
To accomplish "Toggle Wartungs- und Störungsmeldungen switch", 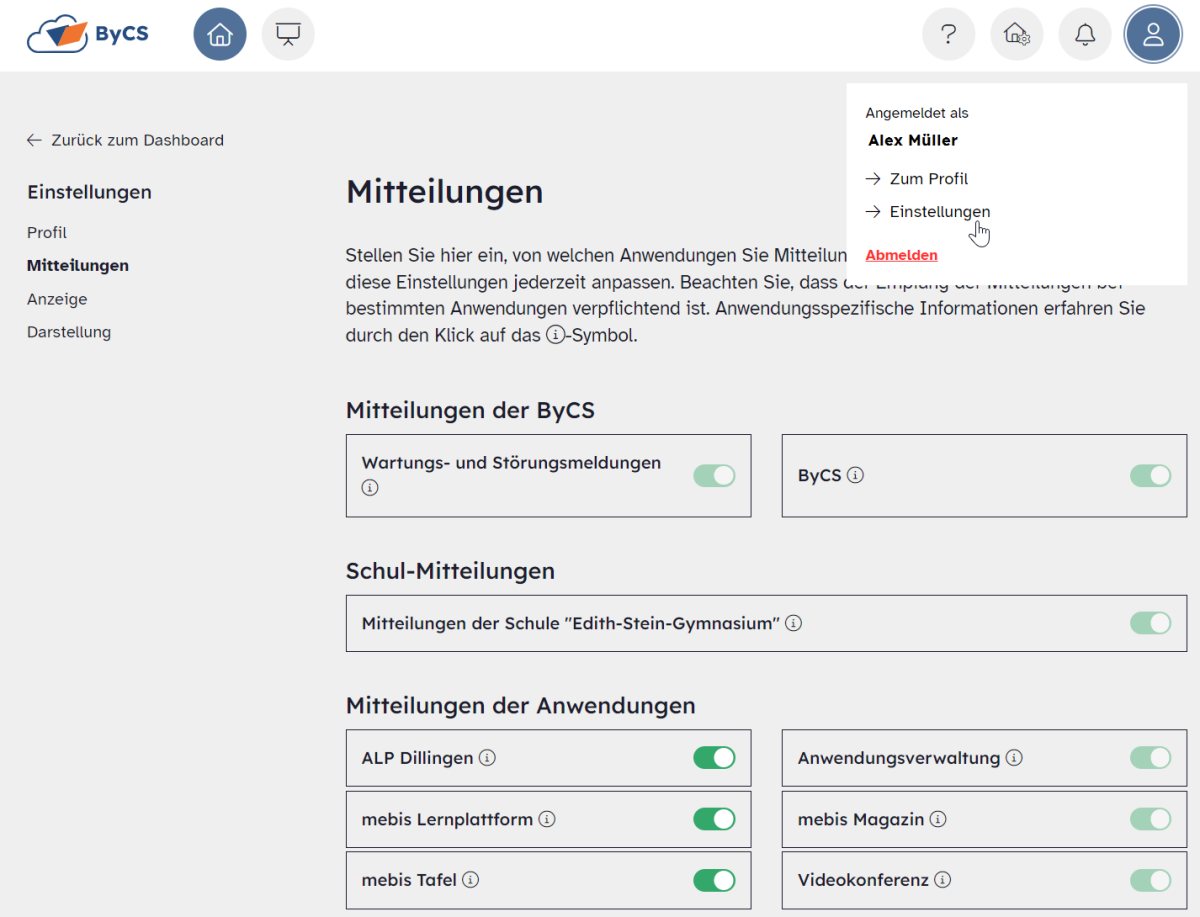I will (x=714, y=476).
